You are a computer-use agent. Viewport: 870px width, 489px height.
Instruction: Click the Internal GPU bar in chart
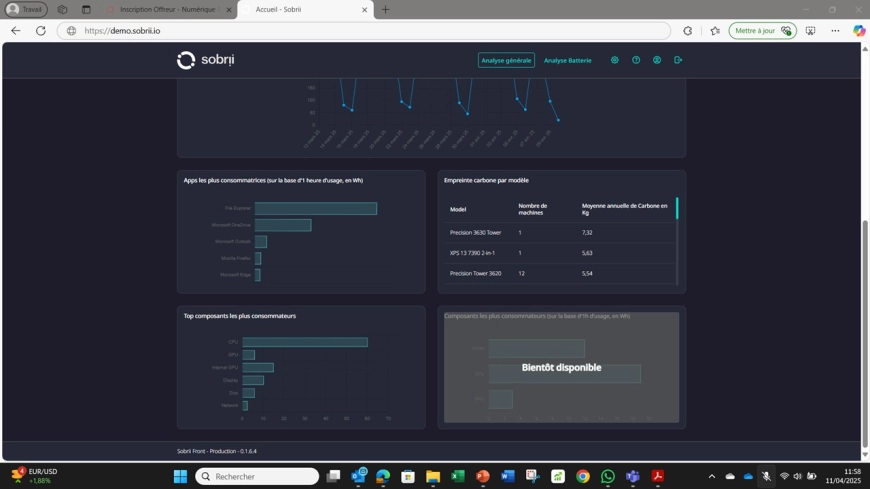258,367
